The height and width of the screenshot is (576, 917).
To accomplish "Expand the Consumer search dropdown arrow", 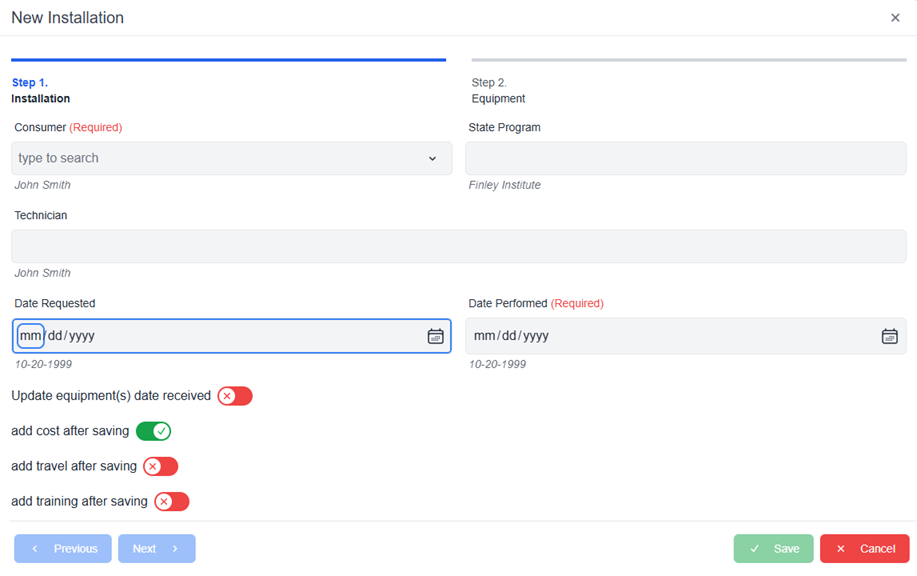I will [432, 158].
